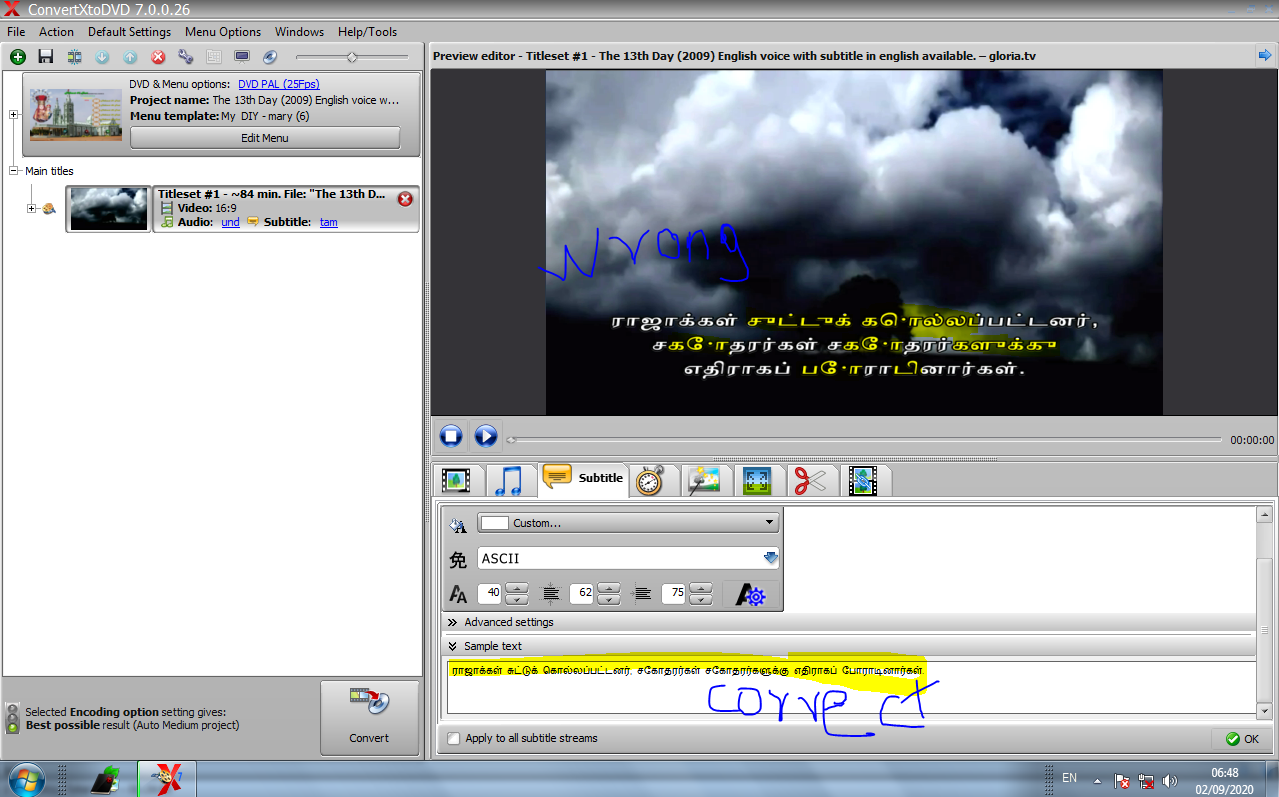Select the Subtitle tab
This screenshot has height=797, width=1279.
[x=584, y=478]
